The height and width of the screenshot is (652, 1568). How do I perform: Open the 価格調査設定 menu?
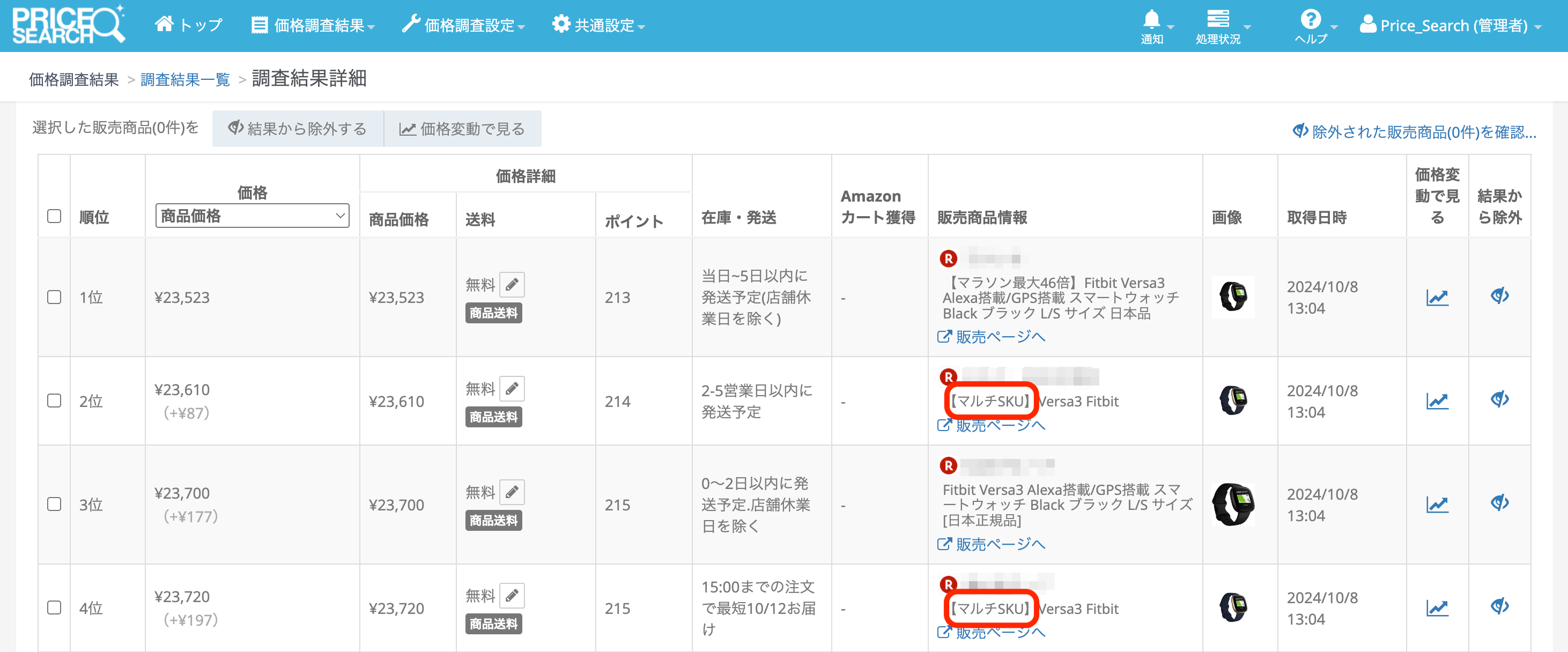tap(463, 26)
